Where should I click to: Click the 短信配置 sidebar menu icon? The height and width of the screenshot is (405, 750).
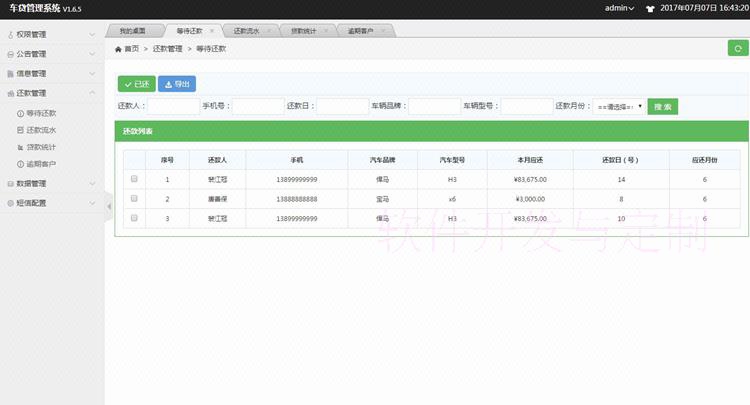[x=11, y=203]
